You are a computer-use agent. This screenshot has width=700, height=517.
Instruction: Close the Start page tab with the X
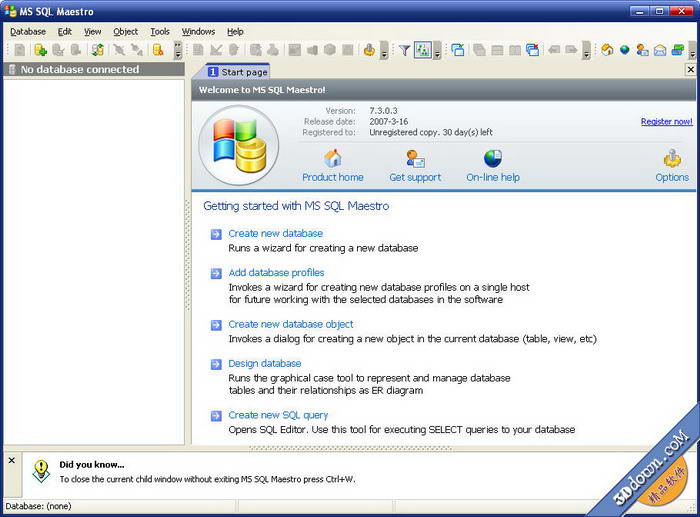[690, 69]
